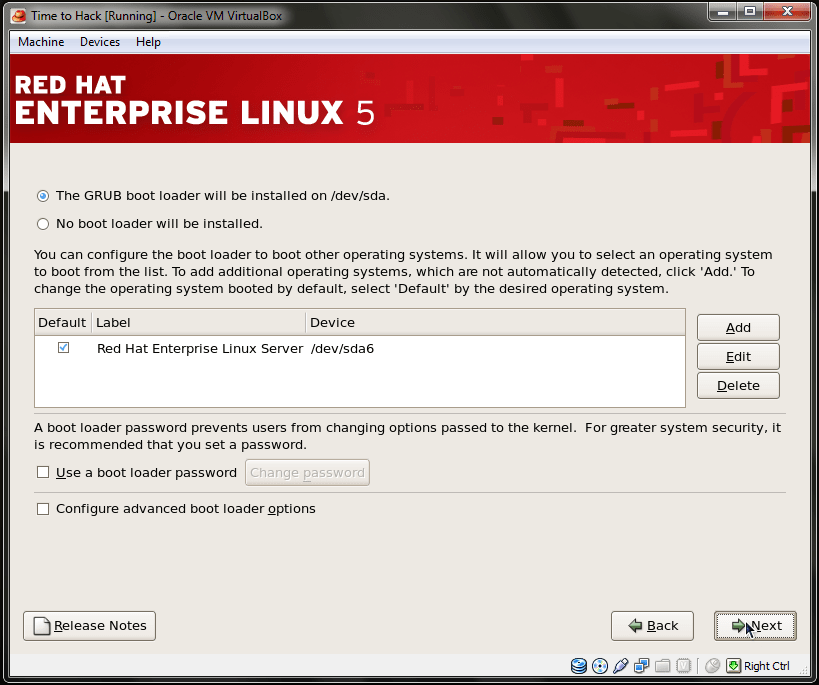Click the disabled Change password button
The image size is (819, 685).
click(x=307, y=472)
